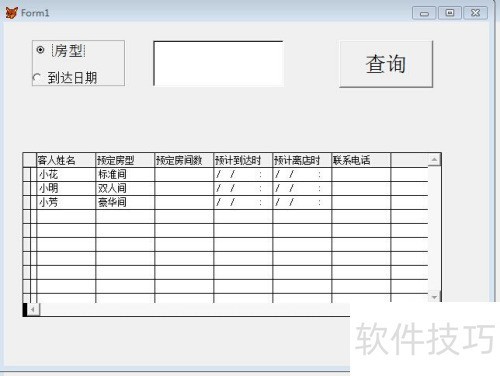Viewport: 500px width, 376px height.
Task: Click the 查询 button
Action: click(x=386, y=64)
